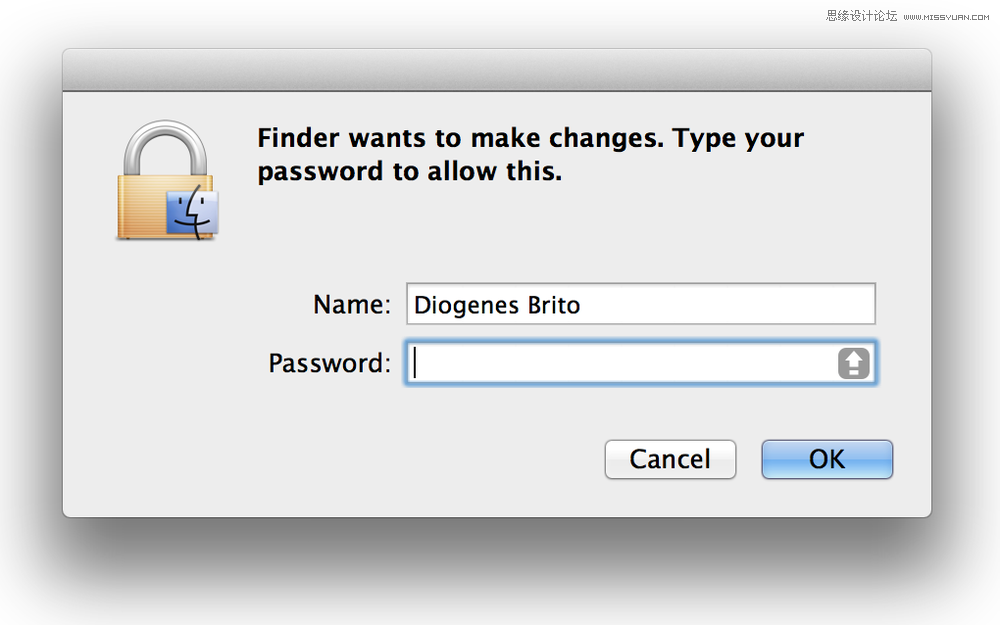Click the golden padlock icon

coord(167,181)
